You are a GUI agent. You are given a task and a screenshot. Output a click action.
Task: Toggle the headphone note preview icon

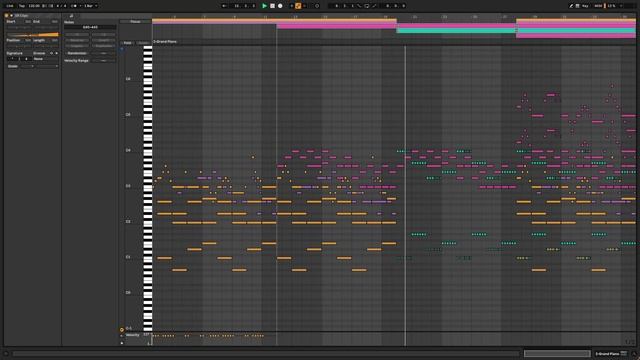click(x=122, y=49)
